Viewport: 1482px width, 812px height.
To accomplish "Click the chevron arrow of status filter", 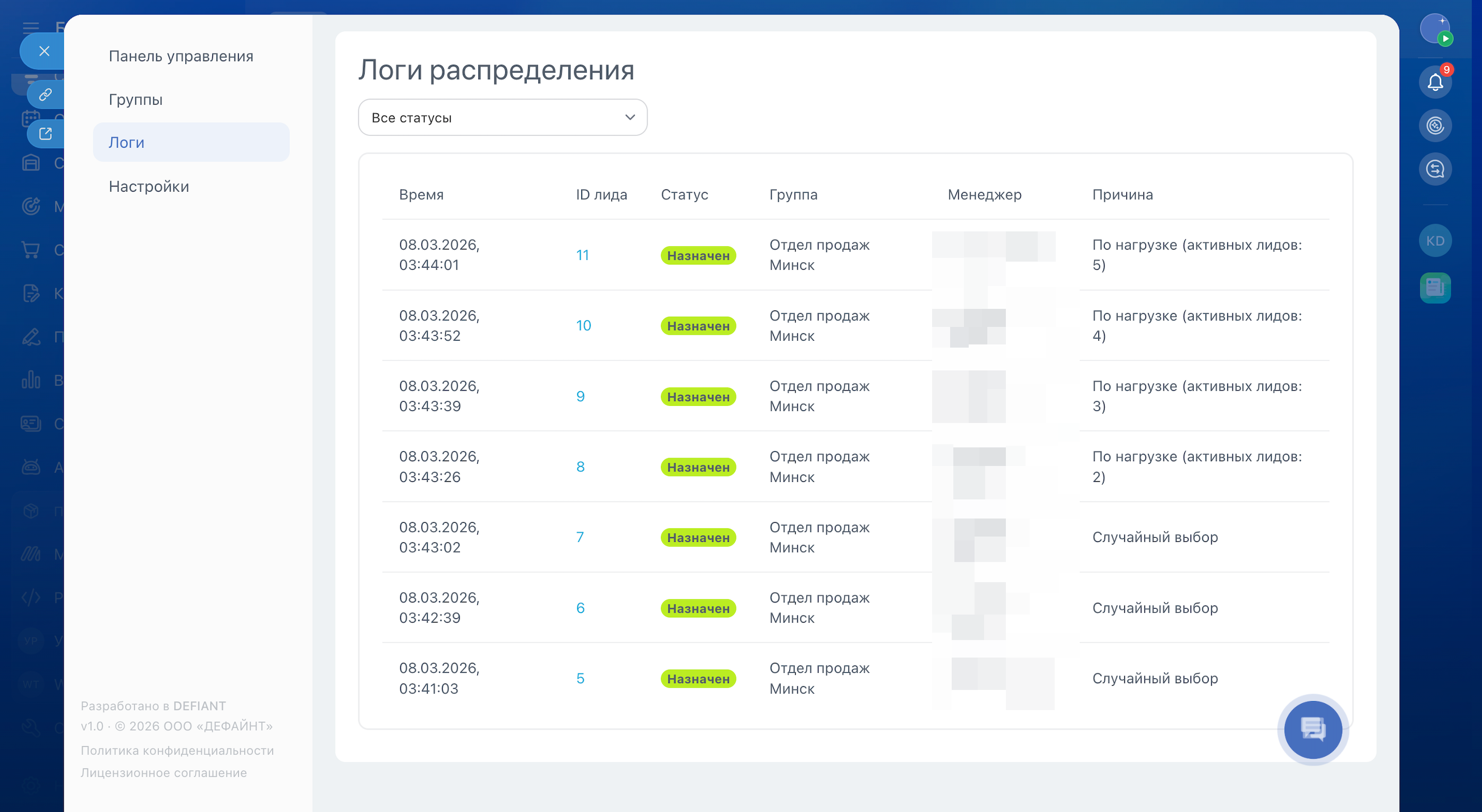I will click(630, 117).
